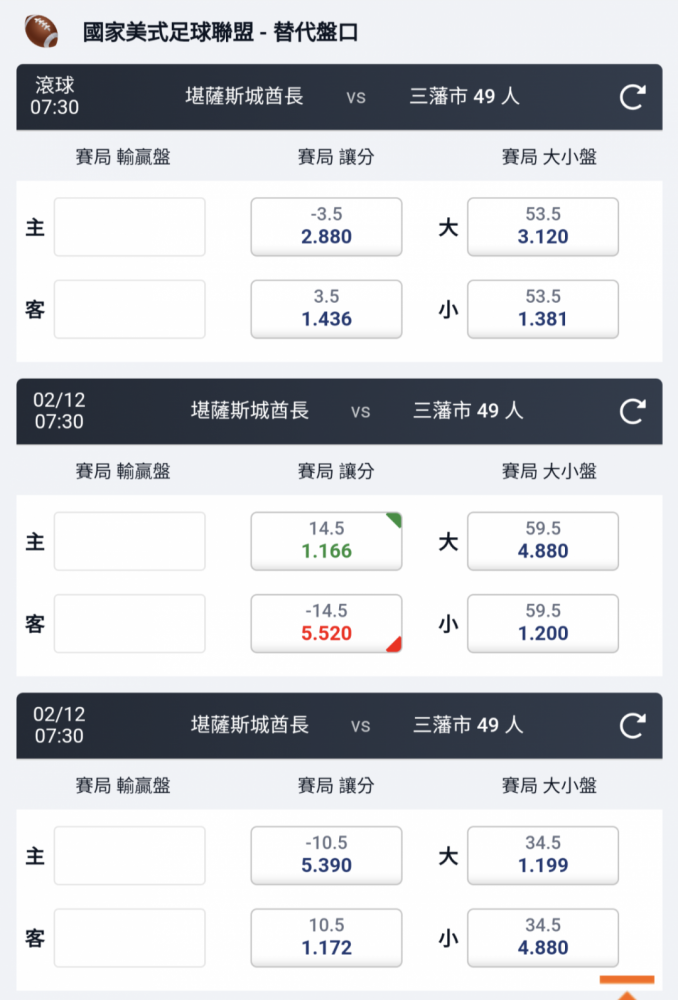
Task: Refresh the live 滾球 match odds
Action: pos(632,97)
